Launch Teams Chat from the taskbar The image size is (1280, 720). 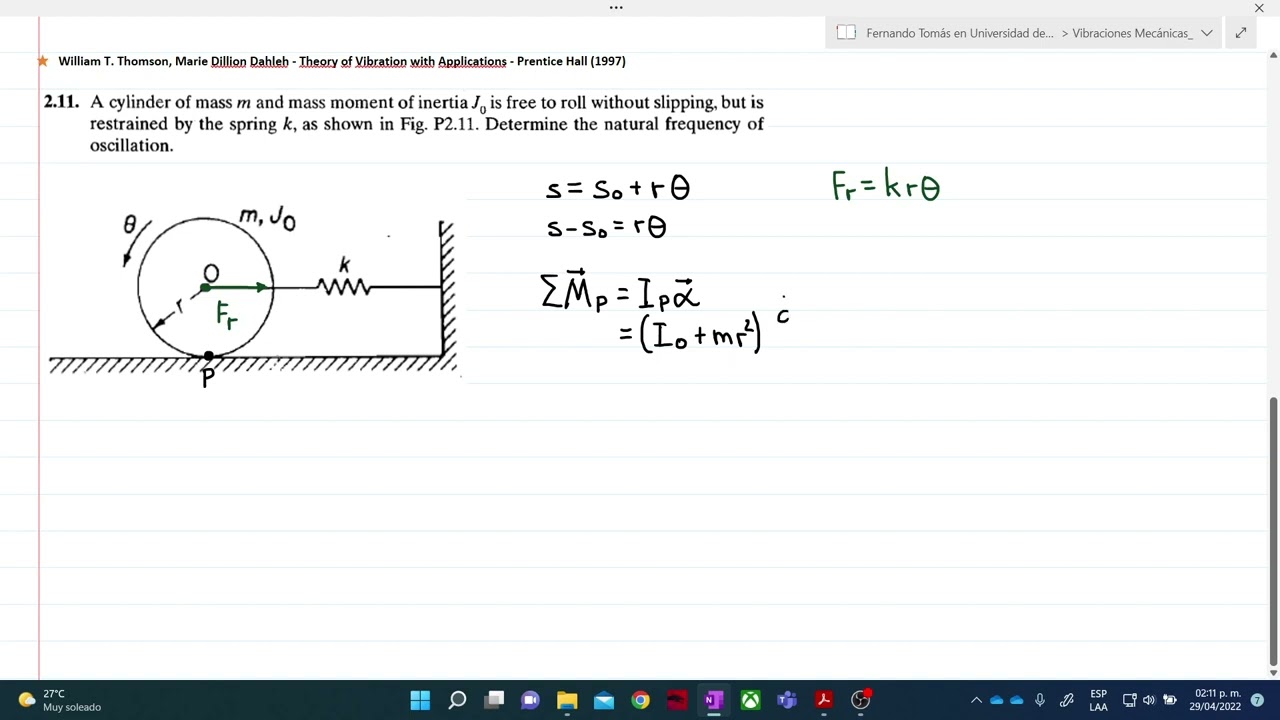[x=530, y=700]
